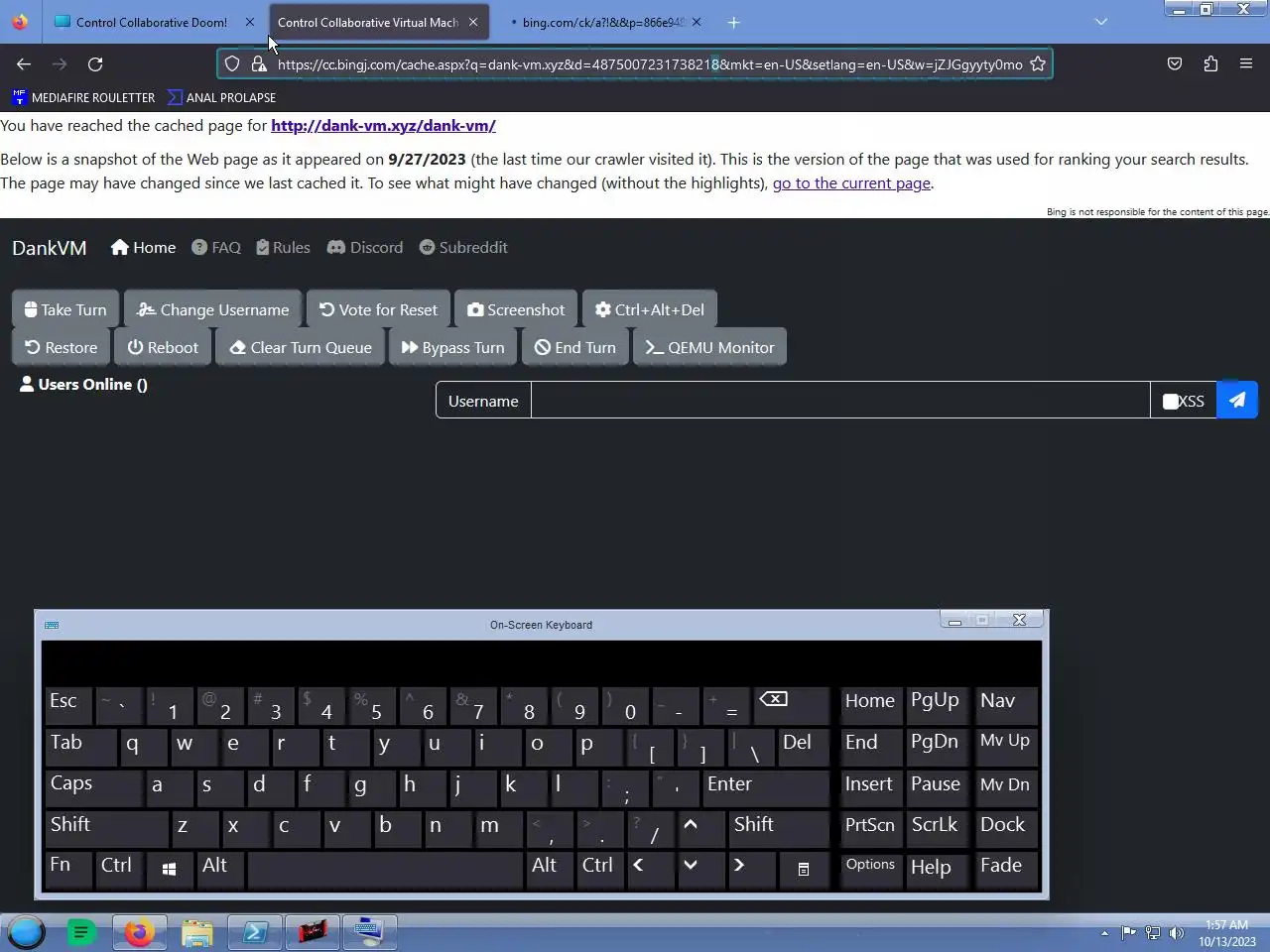This screenshot has width=1270, height=952.
Task: Open the Rules nav item
Action: [x=283, y=247]
